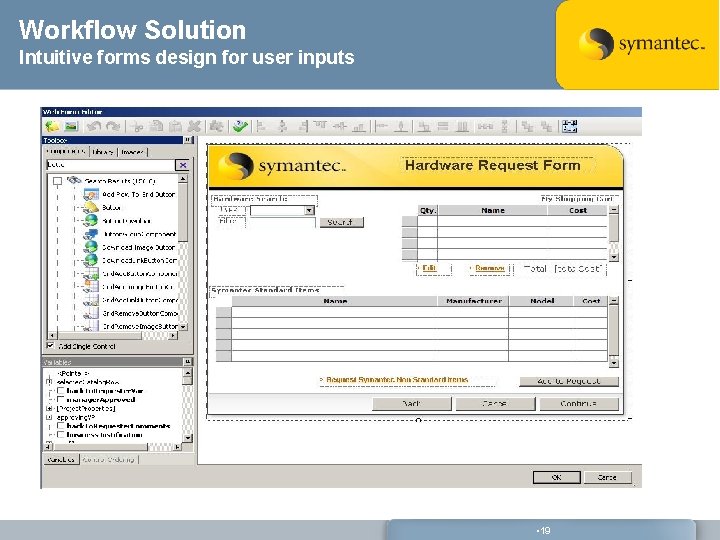Toggle the Add Single Control checkbox
Screen dimensions: 720x540
tap(51, 346)
